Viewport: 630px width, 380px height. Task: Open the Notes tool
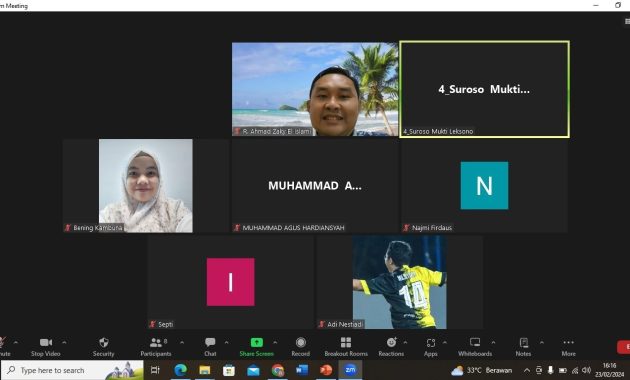coord(523,347)
